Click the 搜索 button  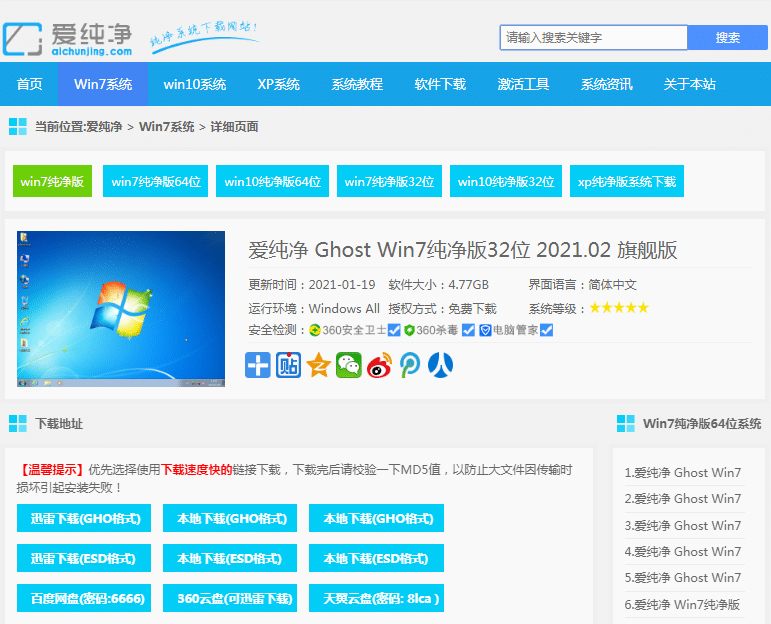(x=727, y=38)
